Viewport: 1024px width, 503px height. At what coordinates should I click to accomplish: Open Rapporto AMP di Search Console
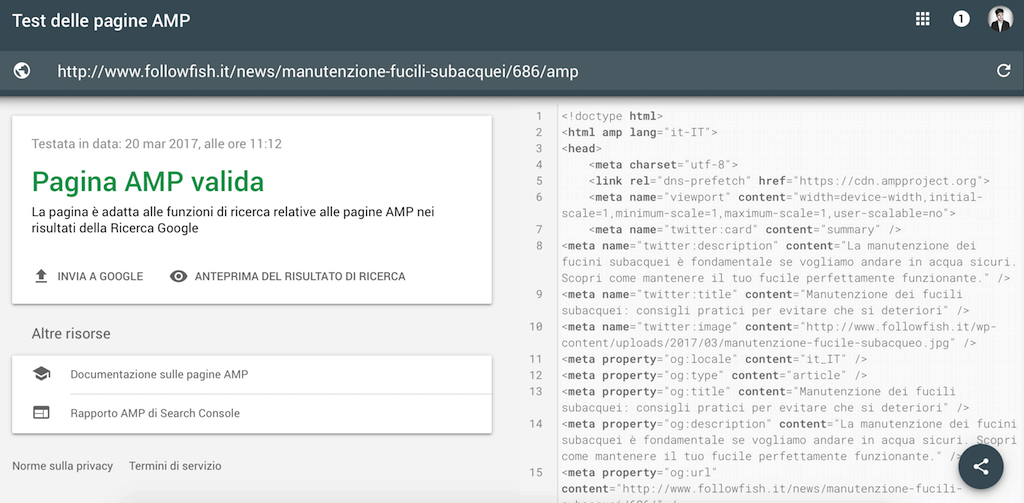coord(155,413)
